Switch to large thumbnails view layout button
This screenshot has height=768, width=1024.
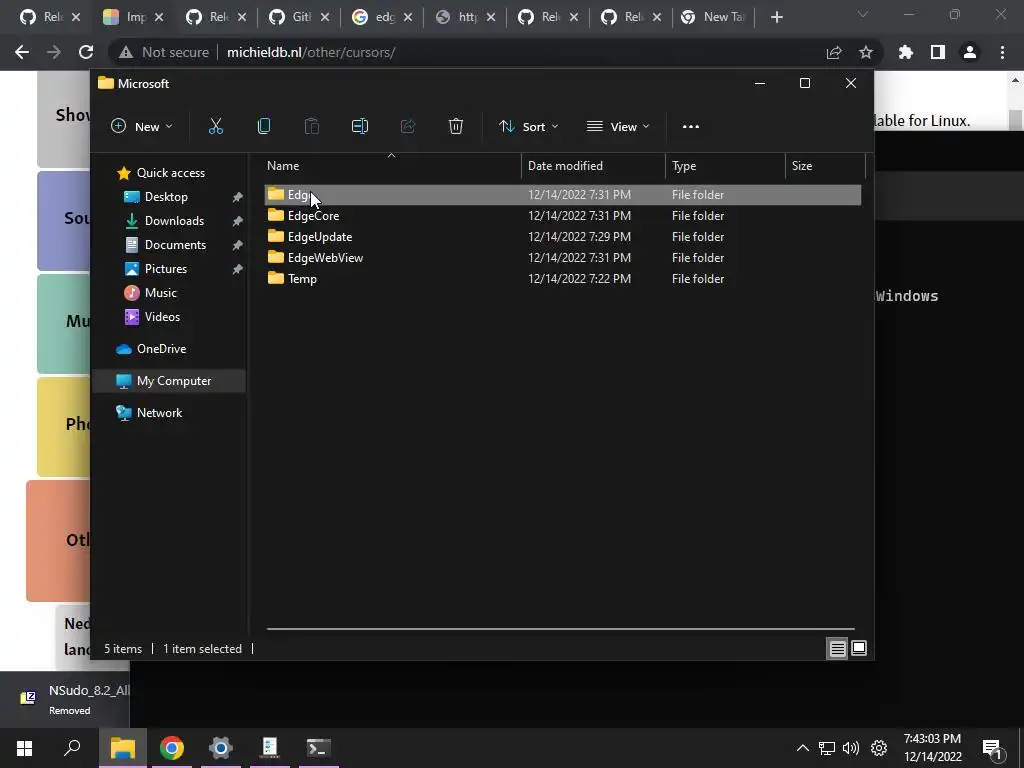coord(859,648)
